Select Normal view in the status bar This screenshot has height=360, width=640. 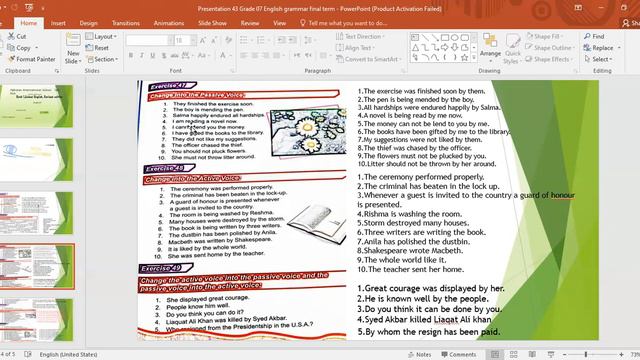tap(495, 354)
